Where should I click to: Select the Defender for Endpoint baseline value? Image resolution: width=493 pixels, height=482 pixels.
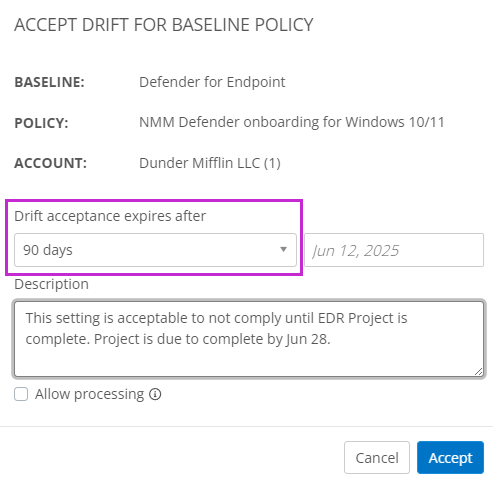212,82
